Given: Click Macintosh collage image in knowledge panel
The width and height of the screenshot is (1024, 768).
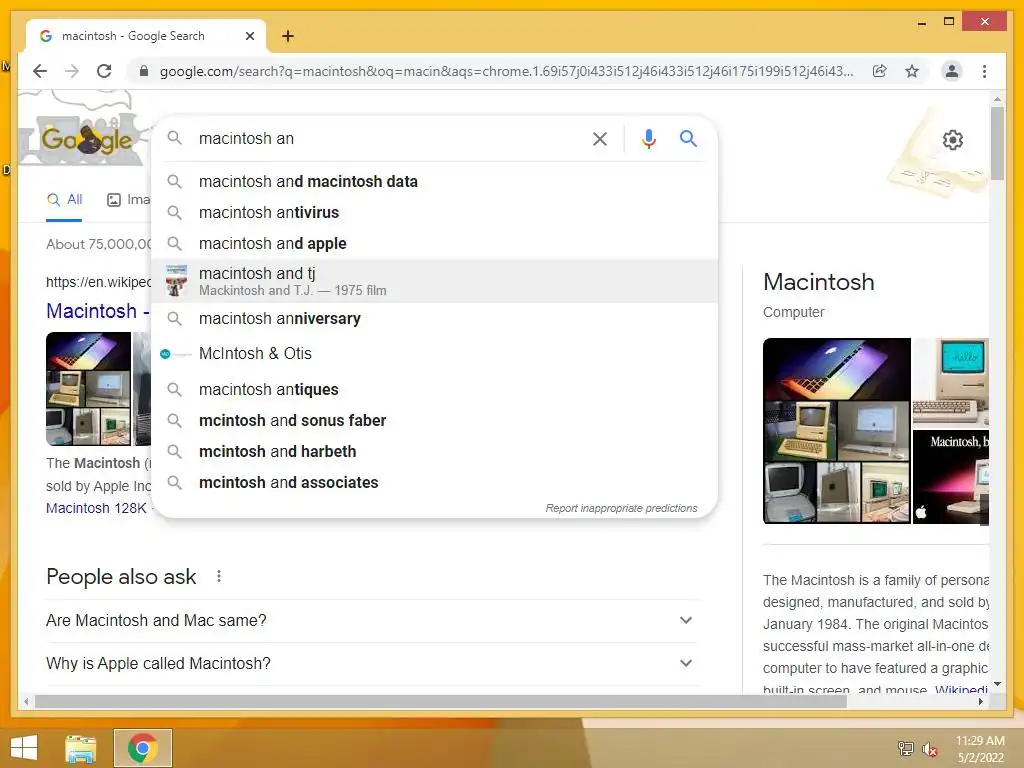Looking at the screenshot, I should click(837, 431).
